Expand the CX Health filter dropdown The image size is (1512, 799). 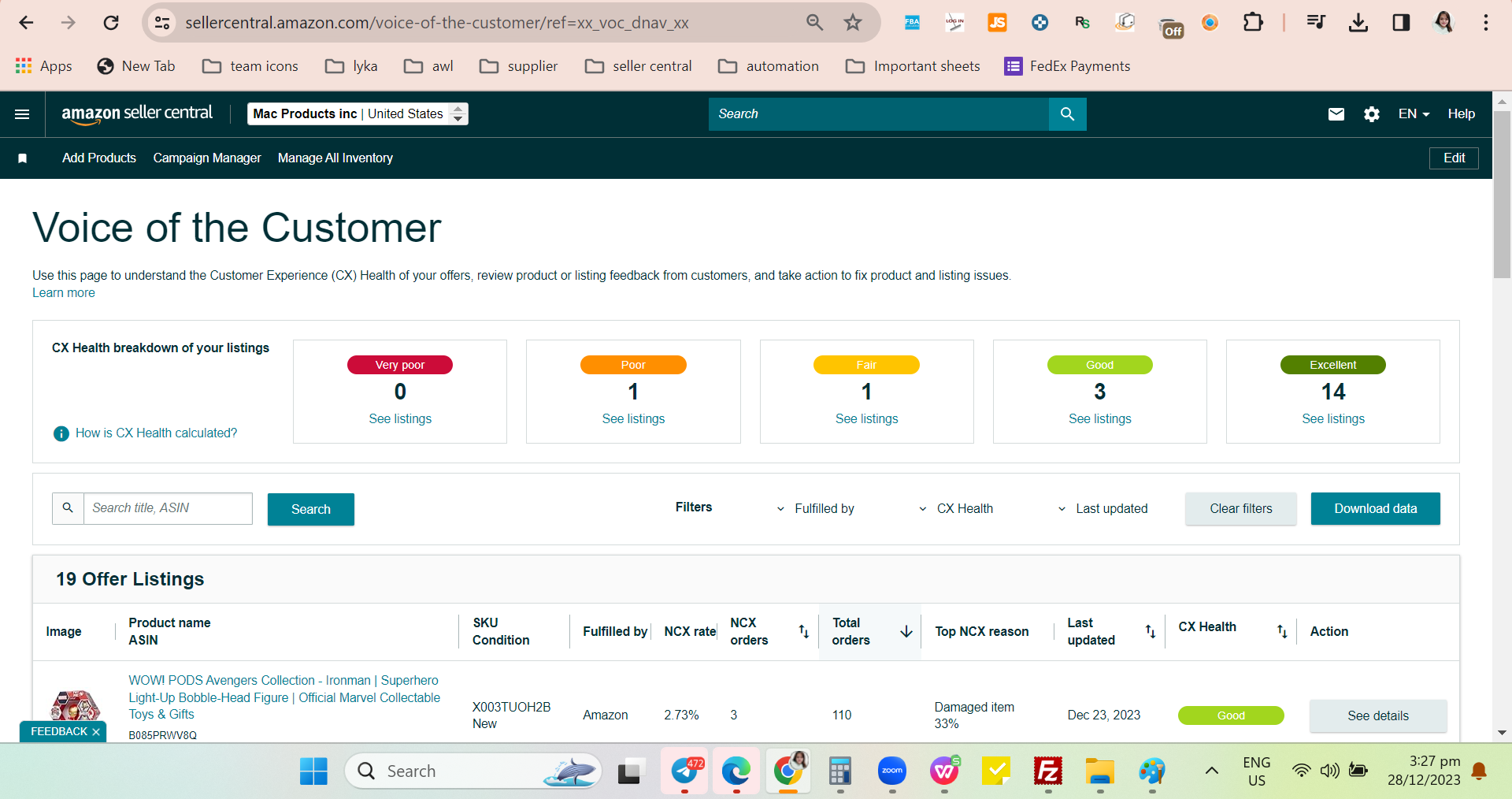click(x=956, y=509)
